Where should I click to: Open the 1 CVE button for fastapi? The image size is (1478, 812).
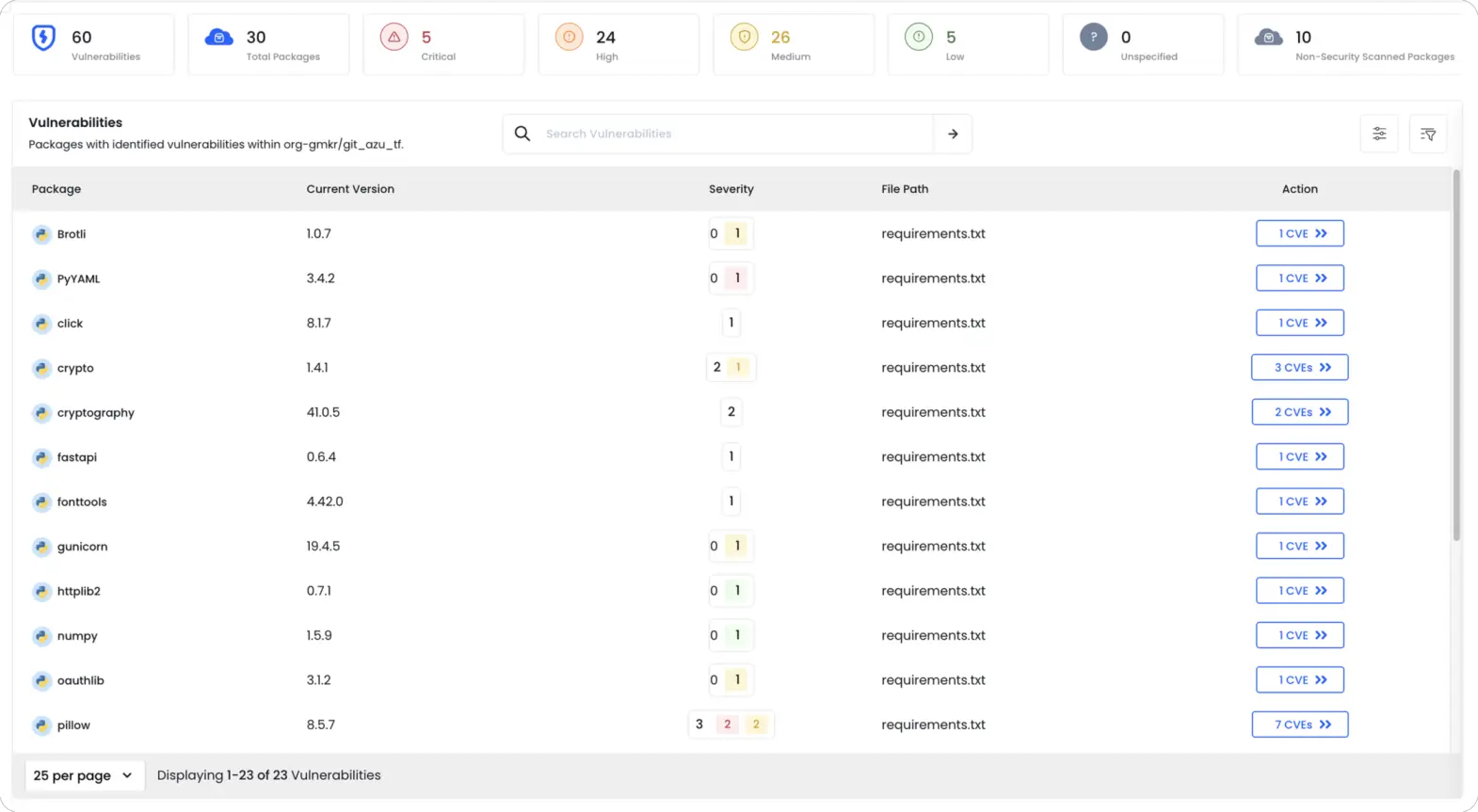(1299, 456)
